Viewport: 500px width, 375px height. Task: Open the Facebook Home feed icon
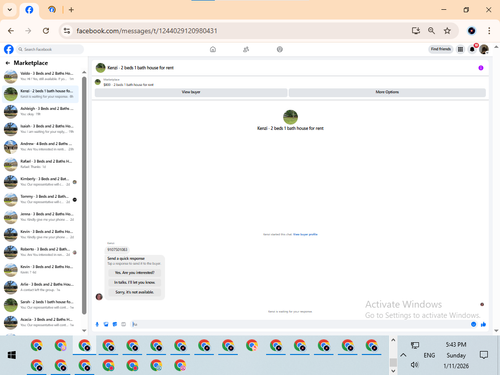pos(213,49)
